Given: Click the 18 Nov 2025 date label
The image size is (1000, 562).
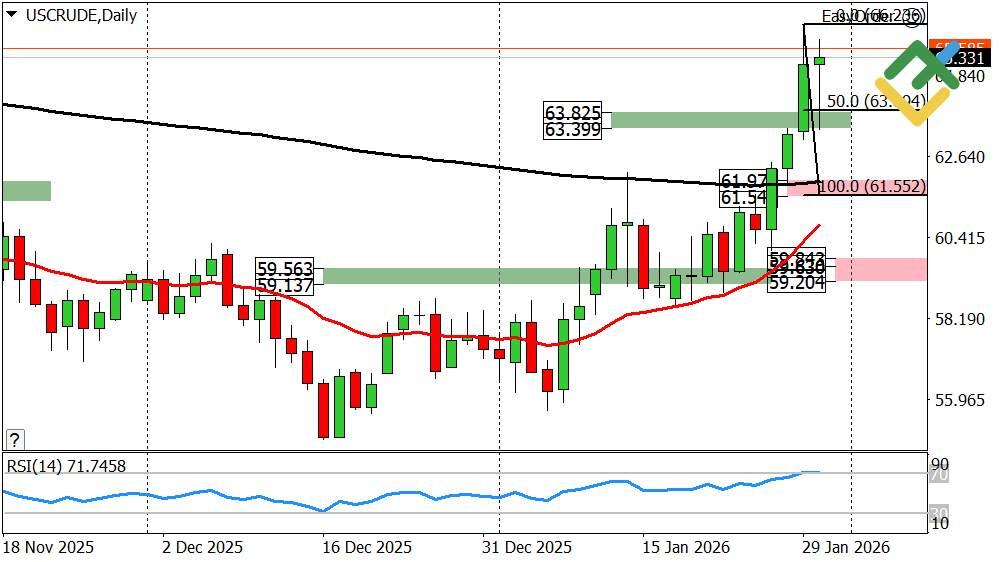Looking at the screenshot, I should click(x=48, y=548).
